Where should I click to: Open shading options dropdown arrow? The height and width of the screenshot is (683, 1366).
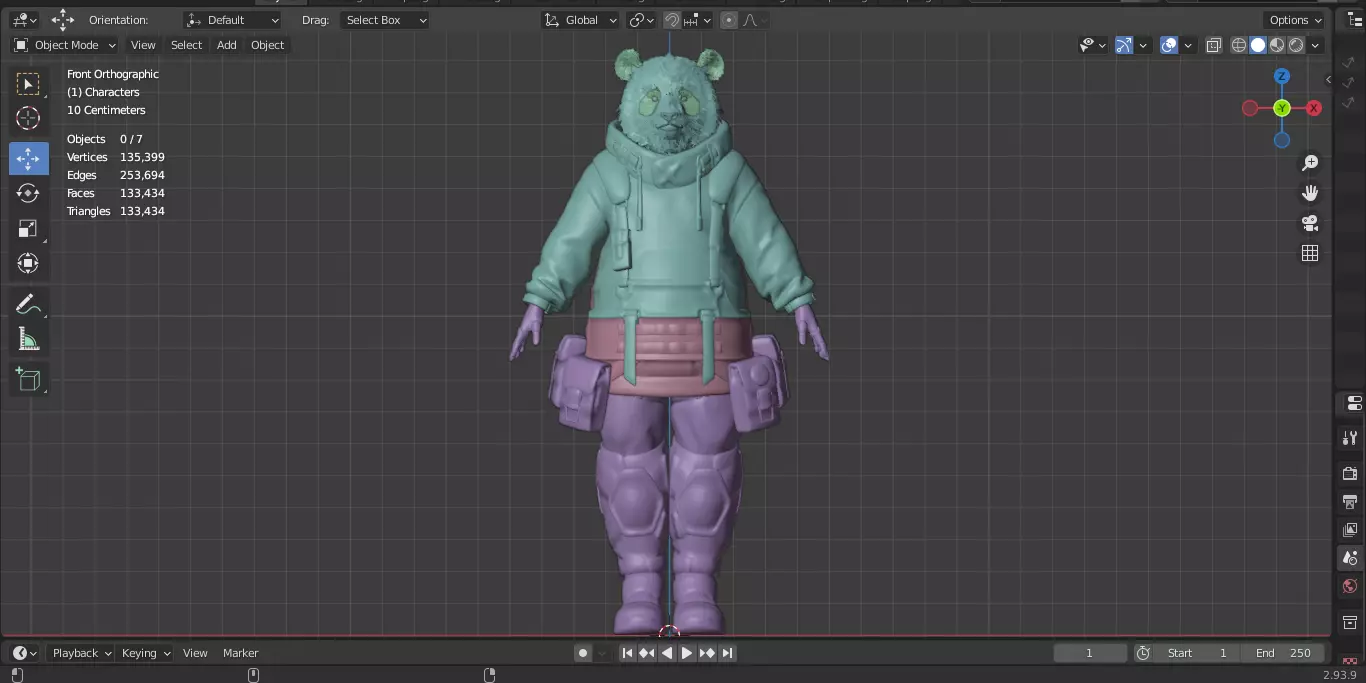1315,45
